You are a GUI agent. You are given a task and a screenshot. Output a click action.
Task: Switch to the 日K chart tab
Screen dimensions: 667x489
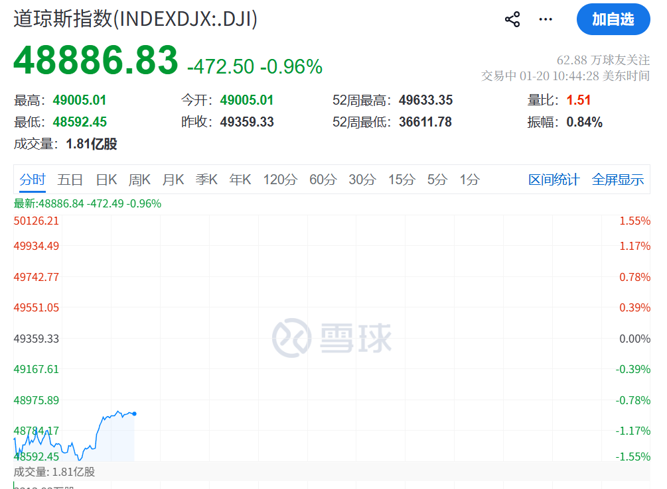coord(106,180)
